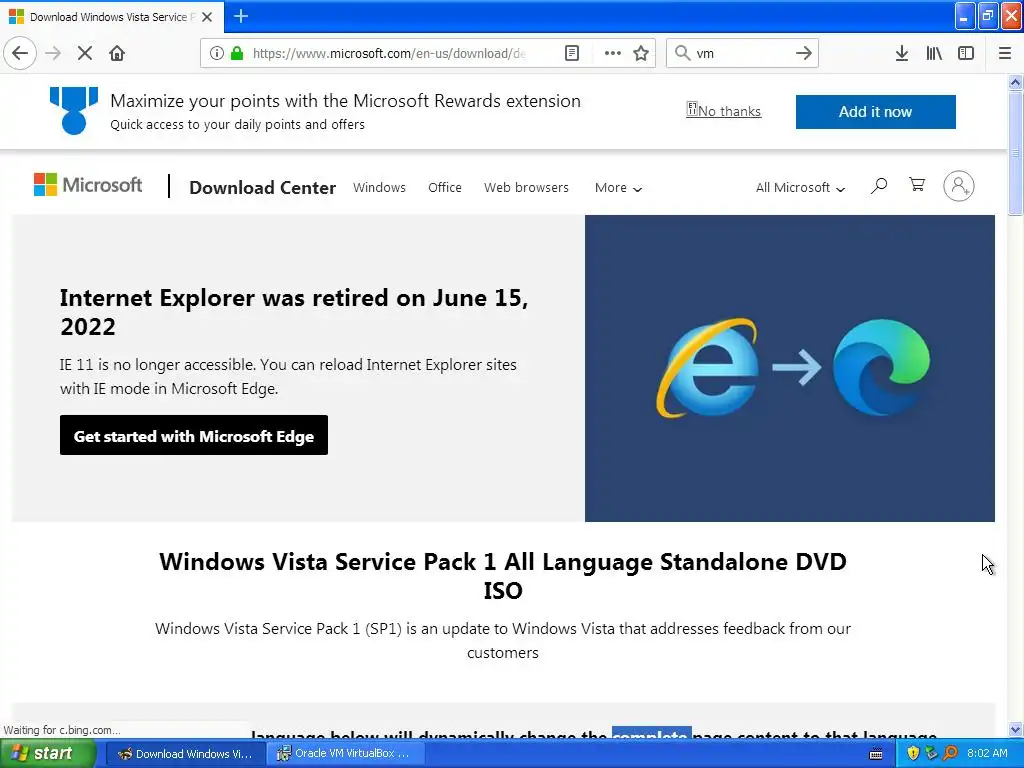Open the Firefox hamburger menu
Image resolution: width=1024 pixels, height=768 pixels.
click(x=1005, y=53)
